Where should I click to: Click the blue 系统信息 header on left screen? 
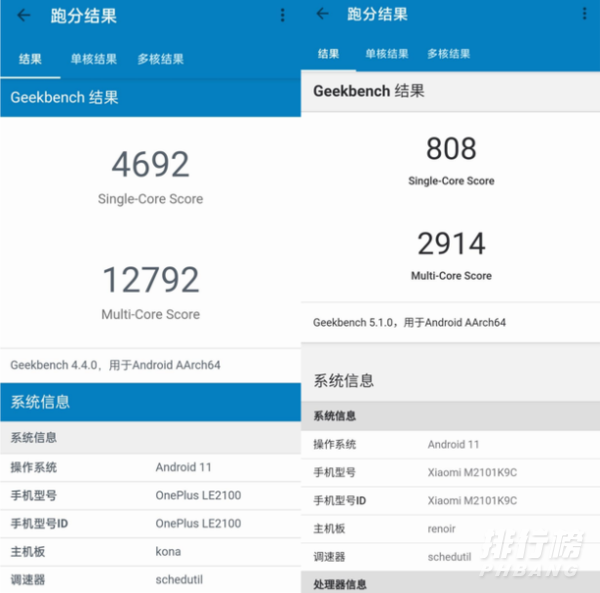(150, 402)
